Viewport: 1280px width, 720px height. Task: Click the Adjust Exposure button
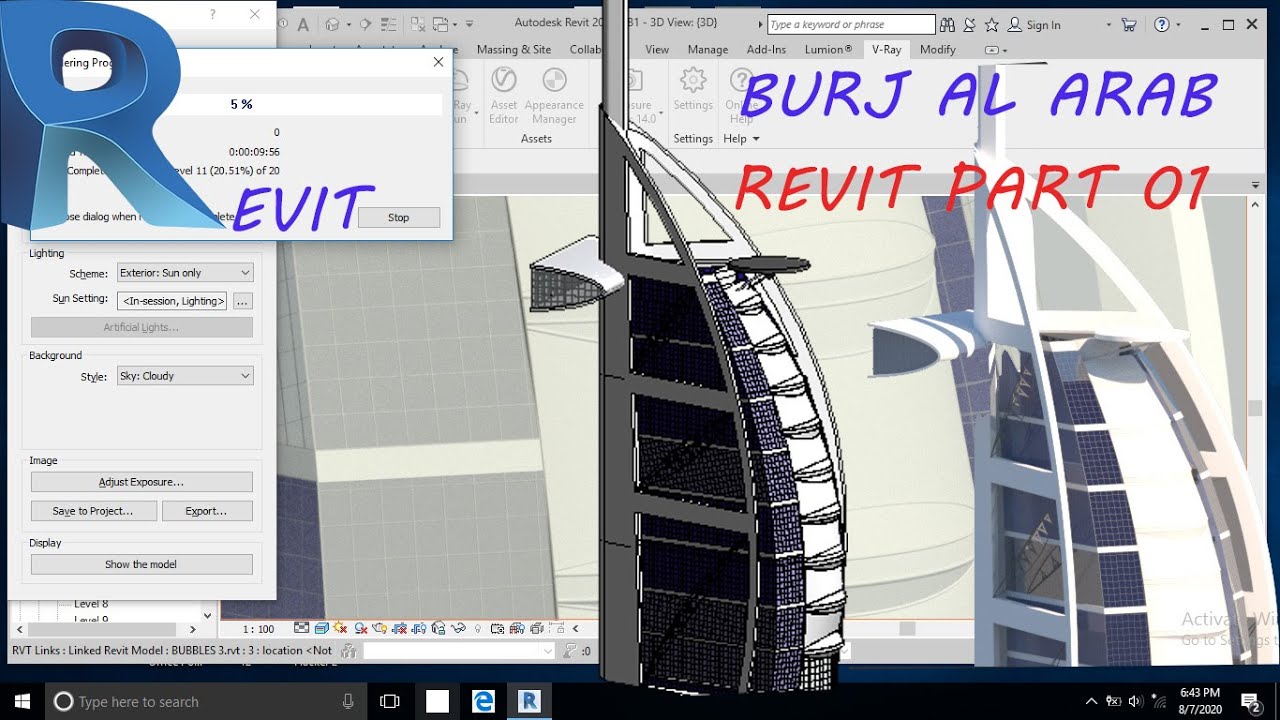pos(142,482)
